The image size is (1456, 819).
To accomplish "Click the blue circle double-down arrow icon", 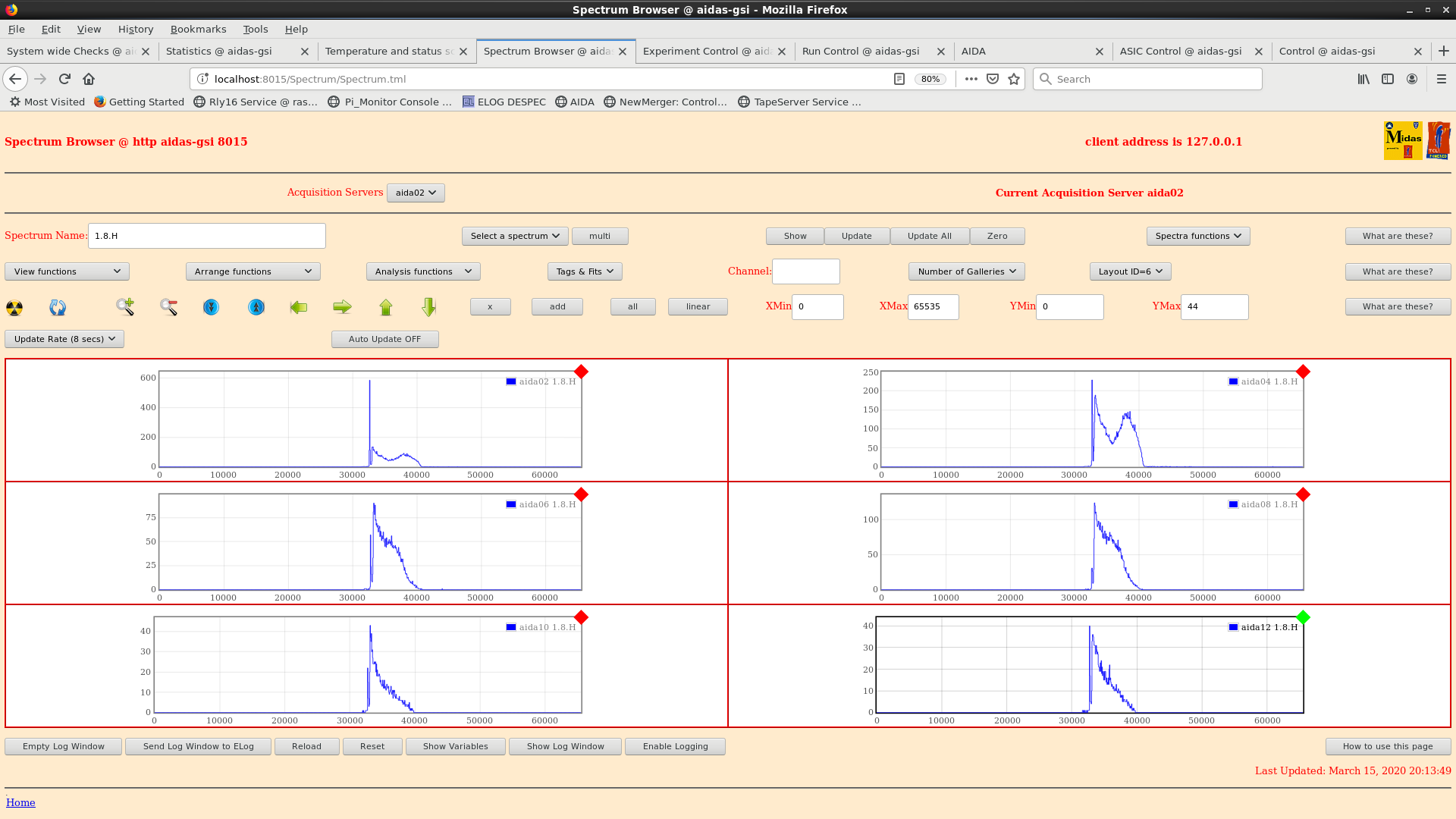I will (211, 307).
